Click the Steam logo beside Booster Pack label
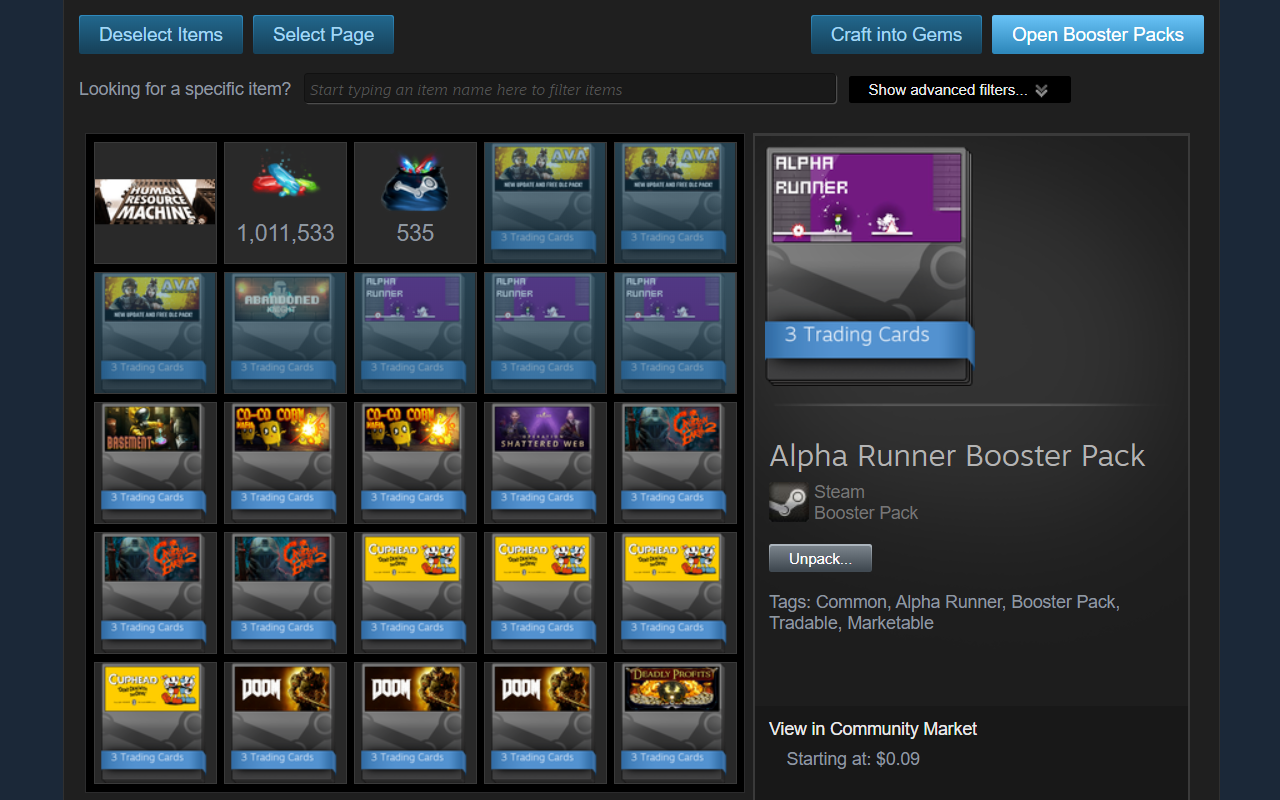The image size is (1280, 800). (788, 502)
